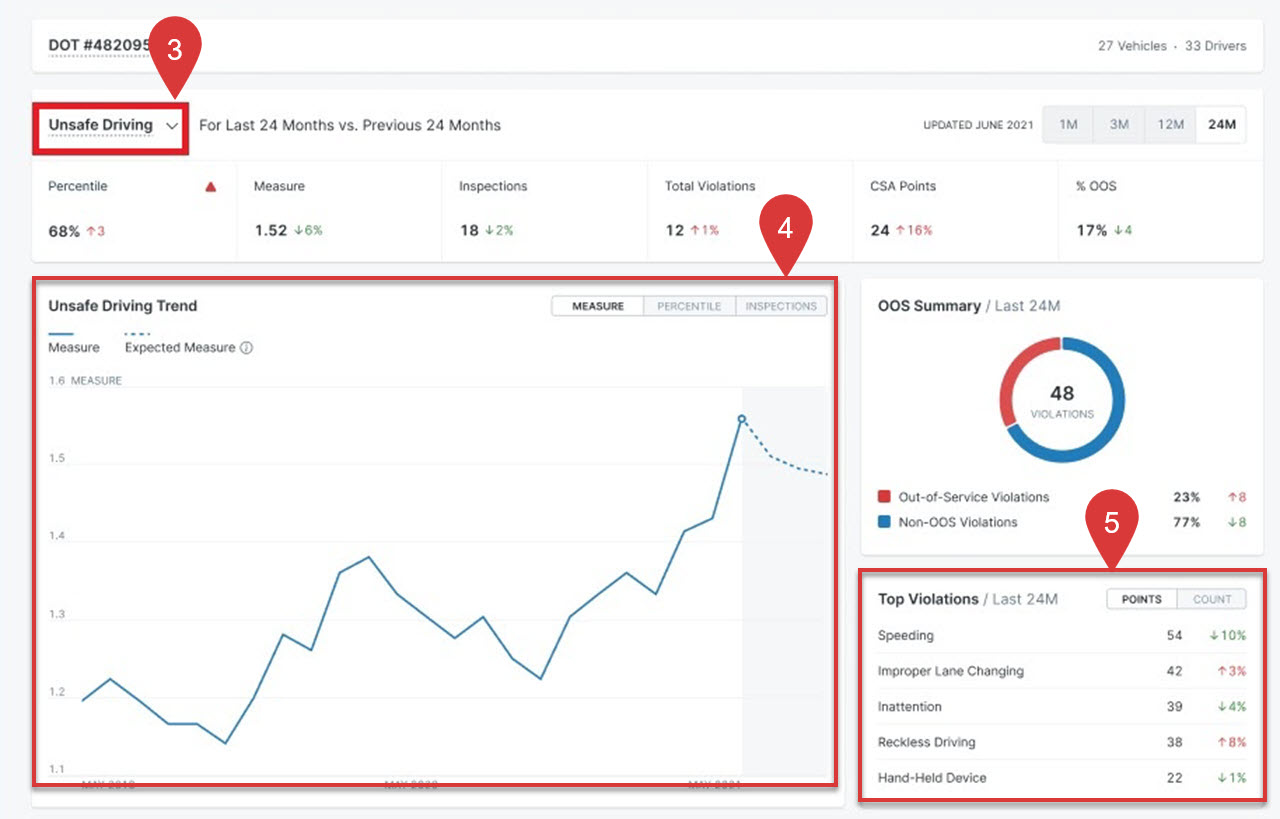Click the peak data point on trend line
The image size is (1280, 819).
(x=741, y=419)
